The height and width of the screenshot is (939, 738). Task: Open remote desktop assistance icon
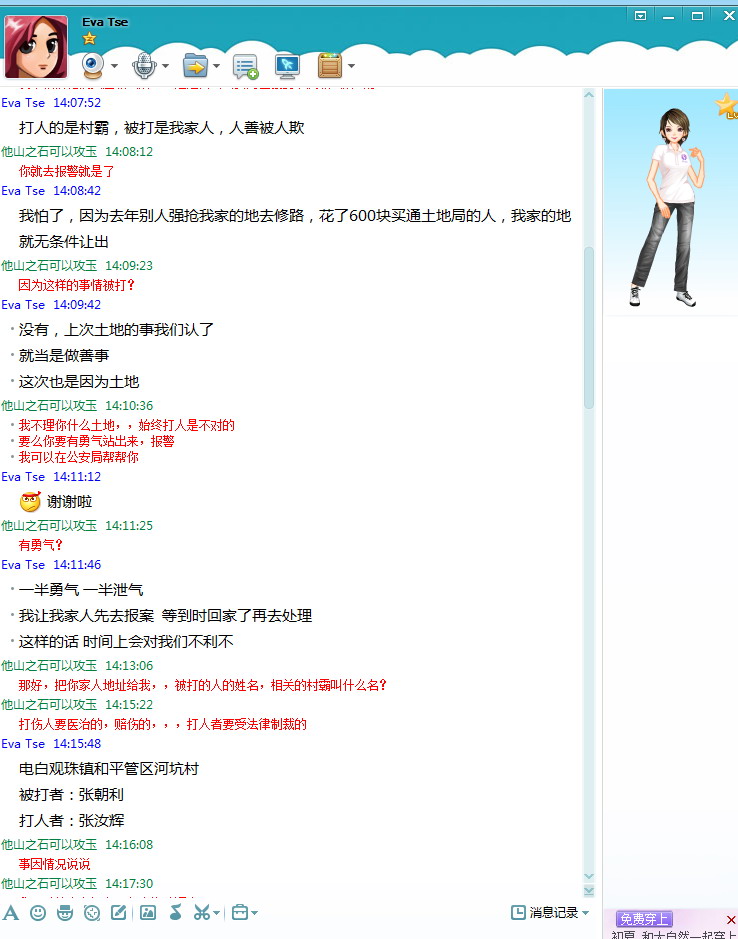click(x=287, y=66)
